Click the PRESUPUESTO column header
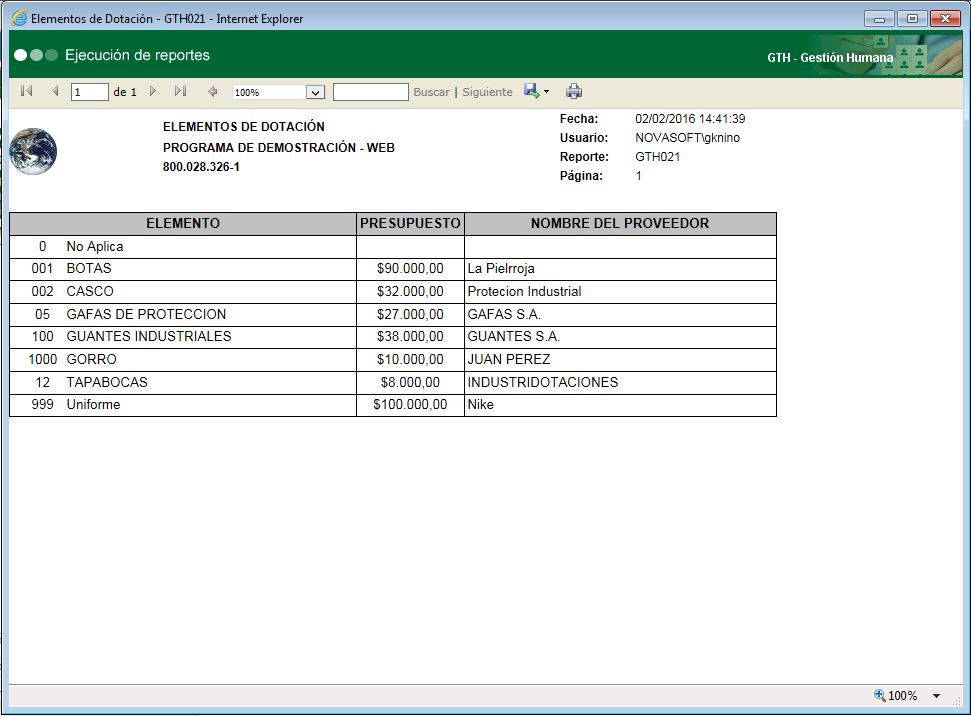Viewport: 971px width, 716px height. point(409,223)
